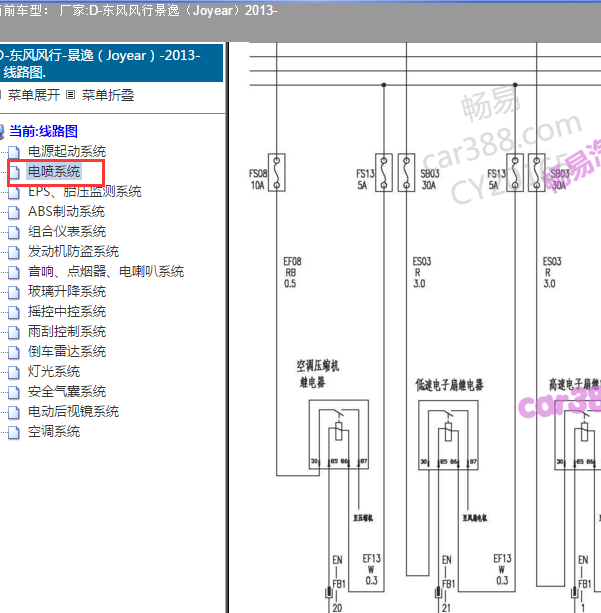This screenshot has width=601, height=613.
Task: Open 玻璃升降系统 entry
Action: 67,291
